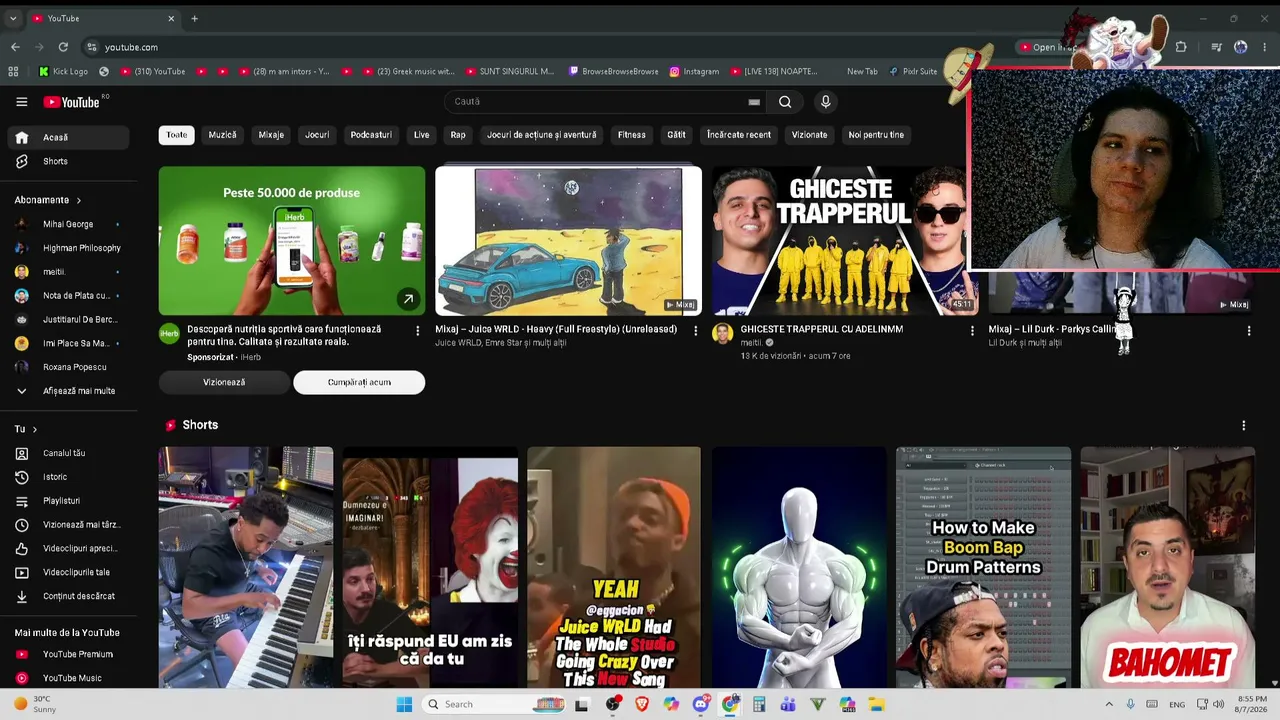Go to the YouTube logo home link
Image resolution: width=1280 pixels, height=720 pixels.
click(x=72, y=102)
